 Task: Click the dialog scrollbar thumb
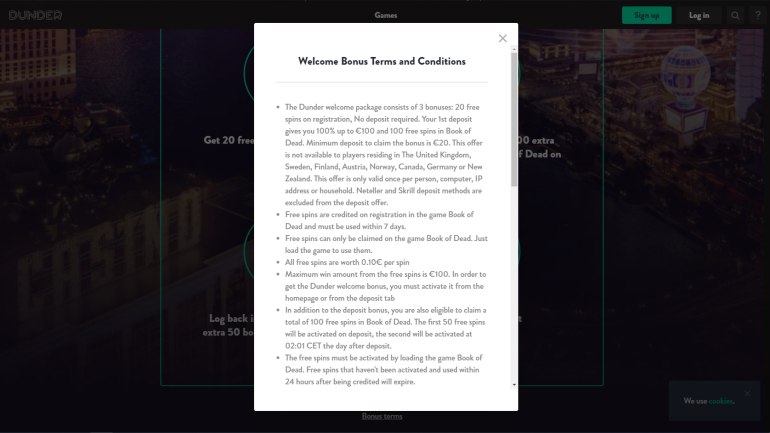[x=514, y=119]
